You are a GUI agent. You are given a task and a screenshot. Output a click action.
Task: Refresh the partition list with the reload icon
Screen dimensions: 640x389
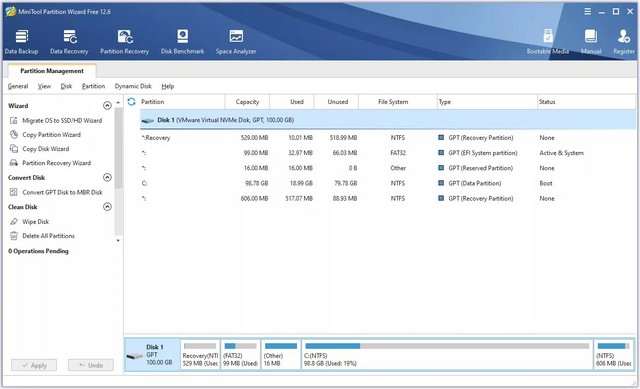coord(131,102)
